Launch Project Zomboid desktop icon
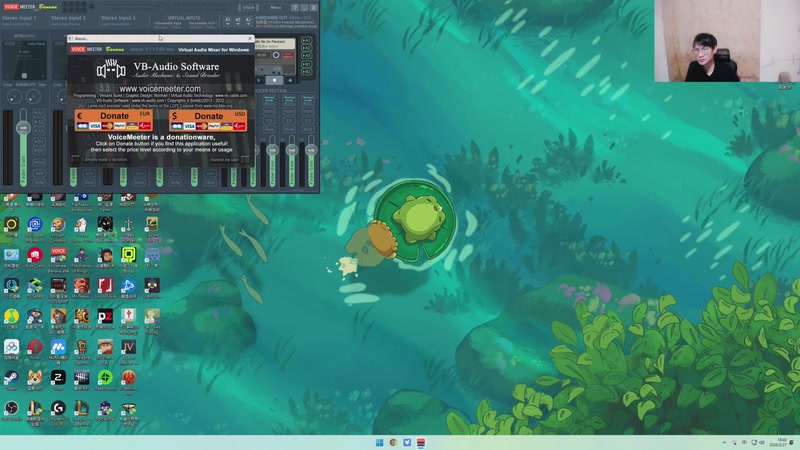Screen dimensions: 800x450 coord(58,228)
